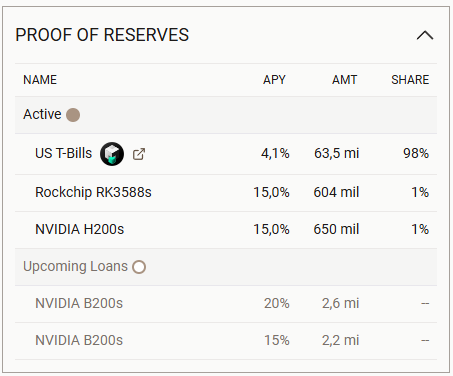The width and height of the screenshot is (453, 376).
Task: Click the 650 mil amount value
Action: tap(336, 229)
